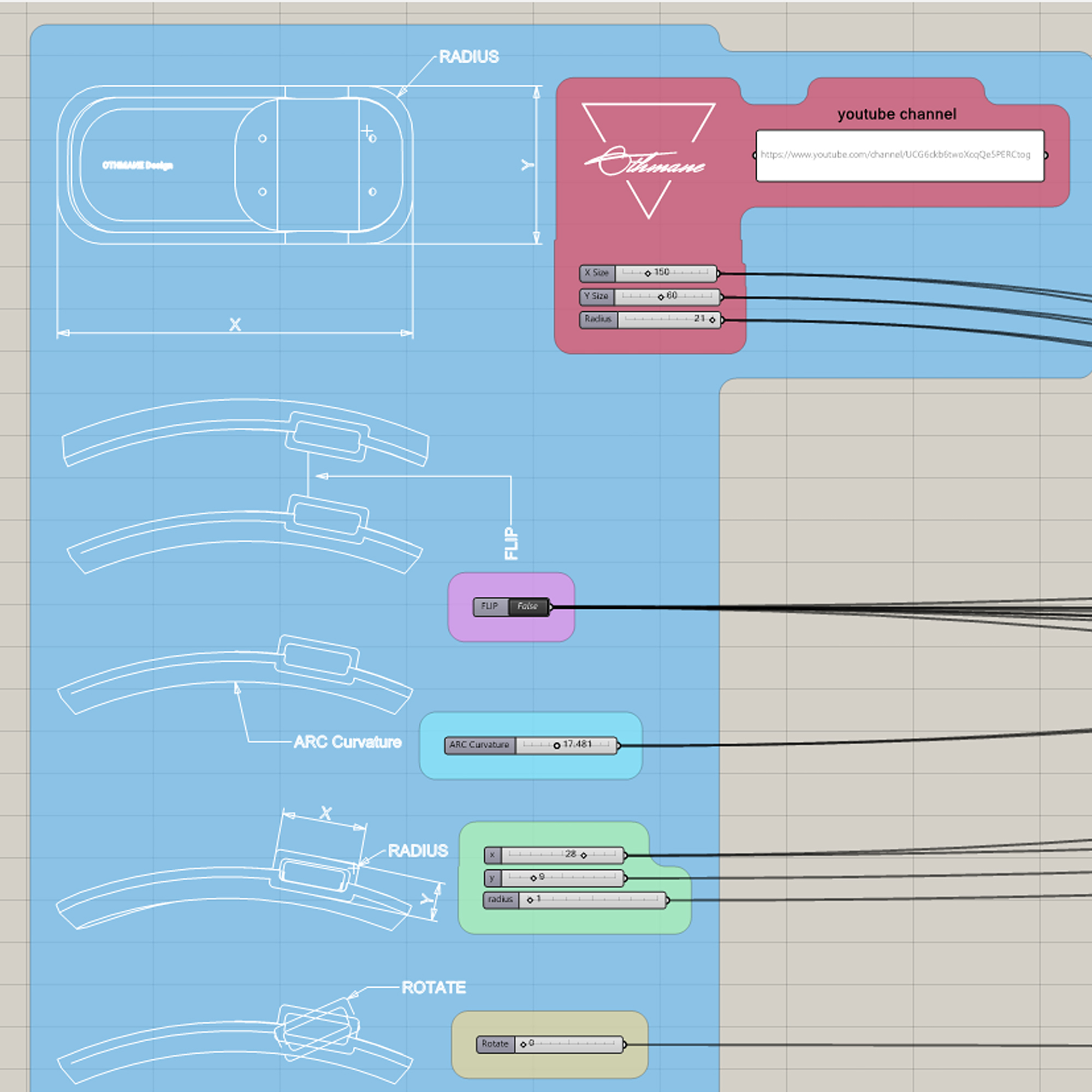The width and height of the screenshot is (1092, 1092).
Task: Click the X Size slider handle at 150
Action: tap(648, 274)
